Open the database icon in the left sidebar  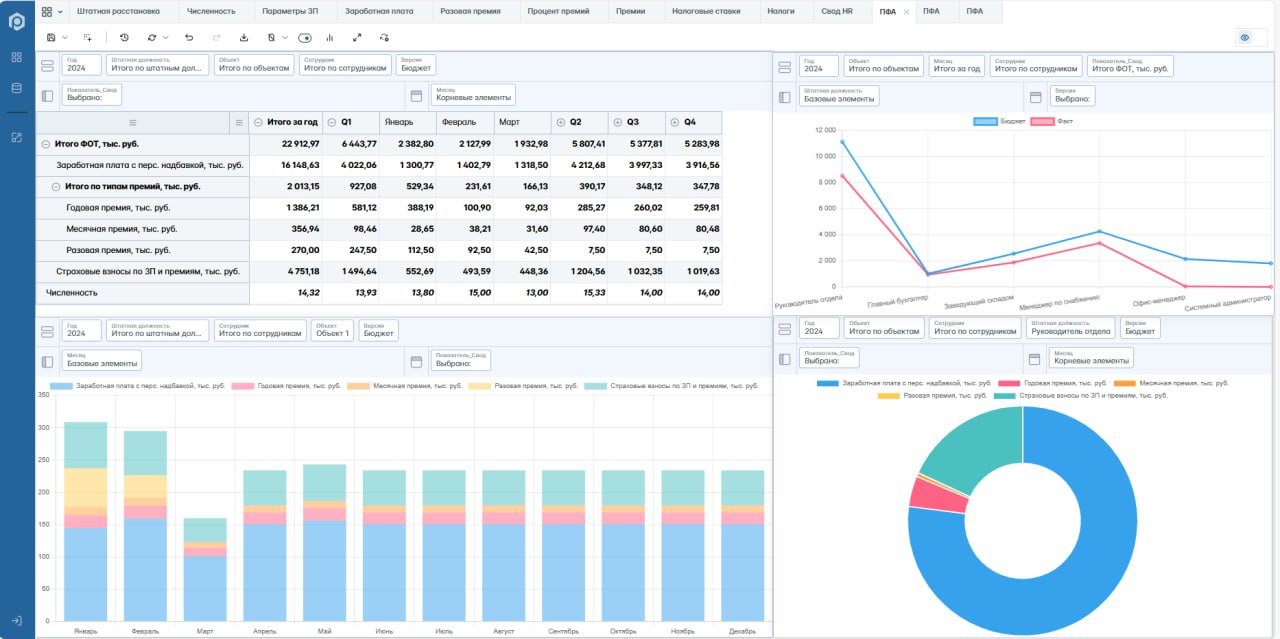(x=16, y=88)
